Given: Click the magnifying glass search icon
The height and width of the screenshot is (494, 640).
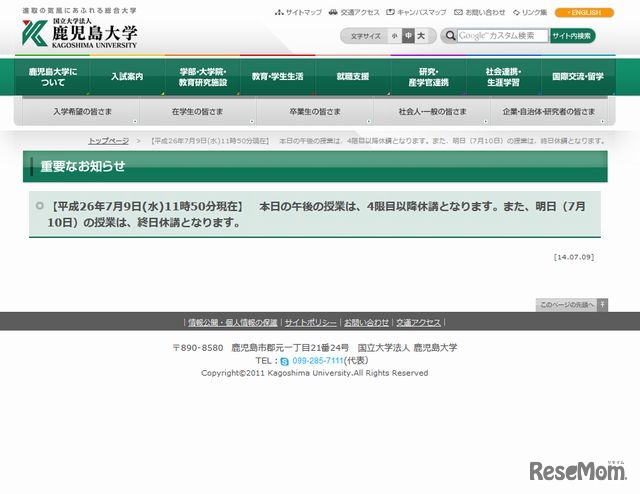Looking at the screenshot, I should coord(450,36).
